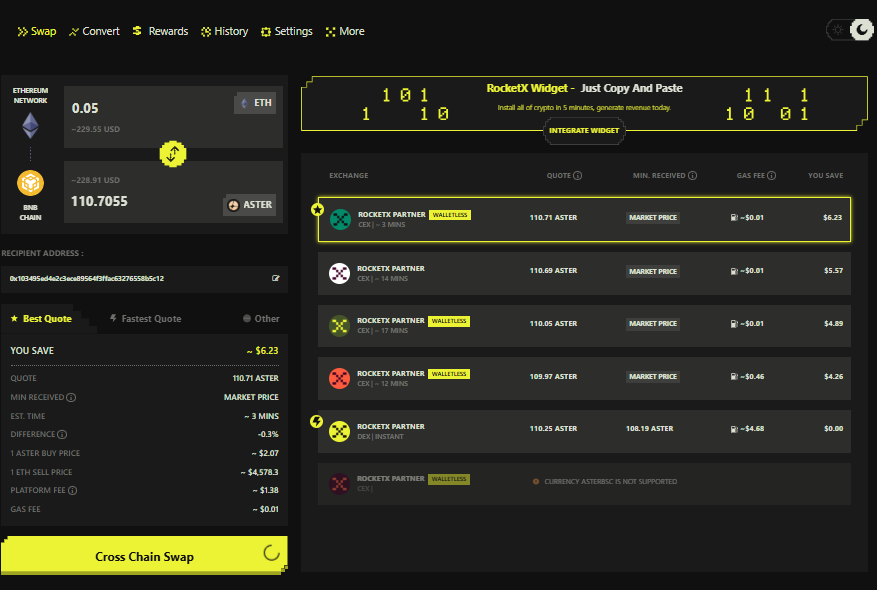Screen dimensions: 877x590
Task: Click the Difference info icon
Action: 62,434
